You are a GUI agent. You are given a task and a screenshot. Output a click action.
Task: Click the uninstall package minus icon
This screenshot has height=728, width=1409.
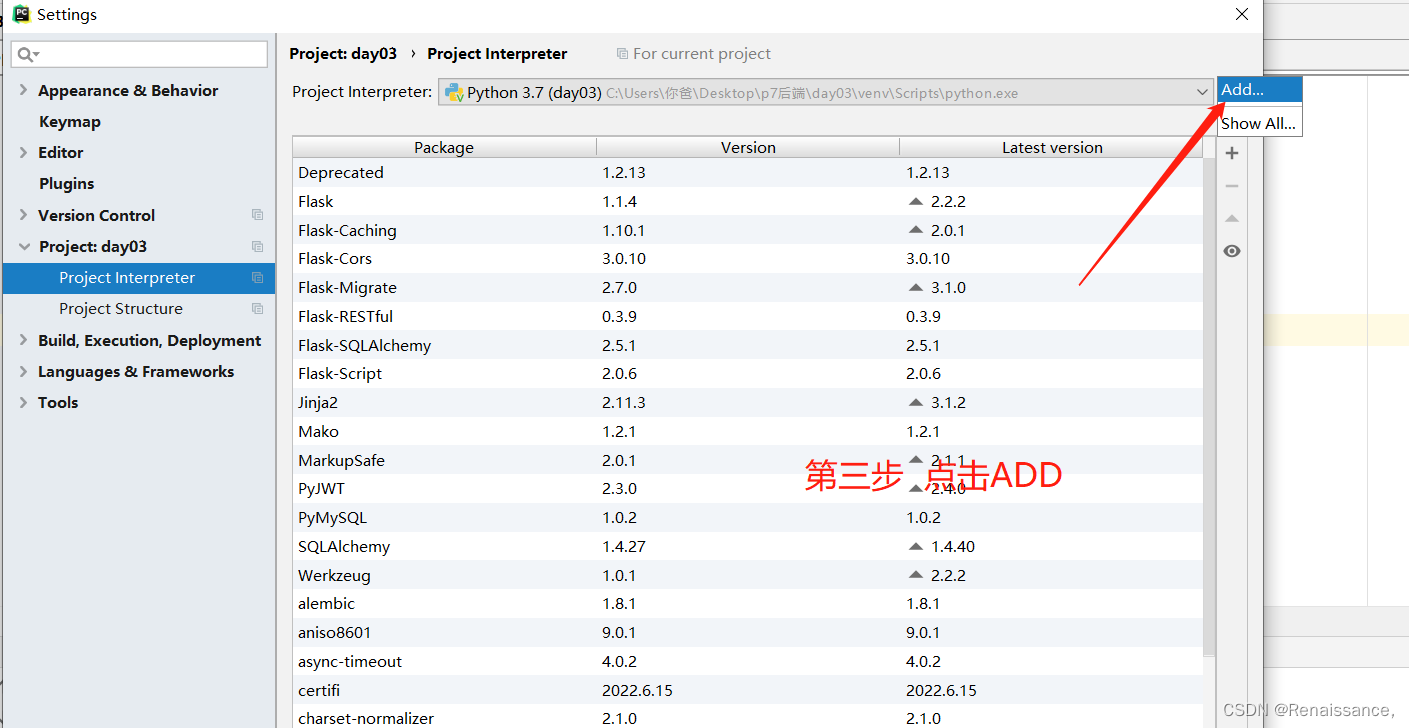click(1232, 186)
